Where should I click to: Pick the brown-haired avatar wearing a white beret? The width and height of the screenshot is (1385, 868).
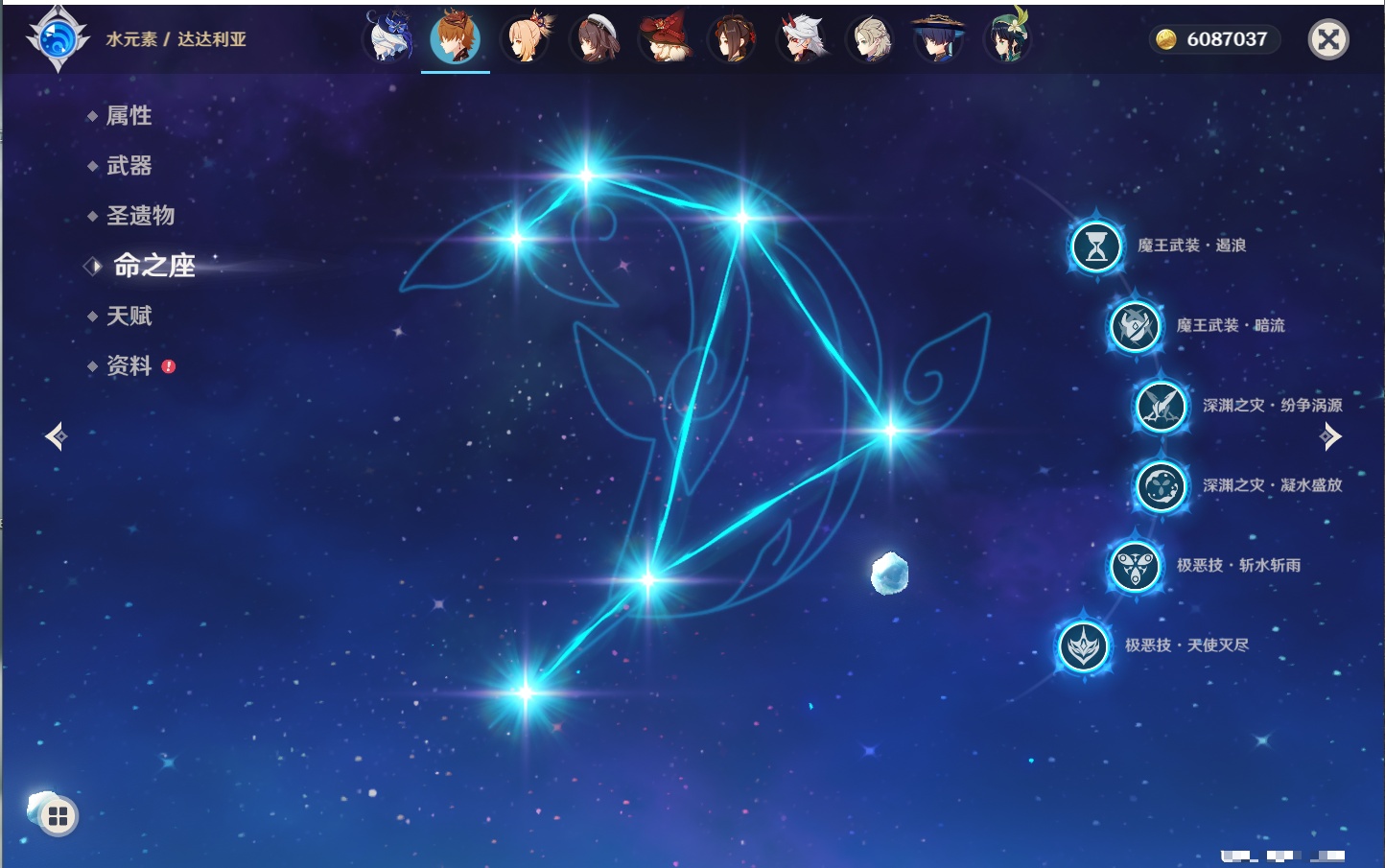point(595,37)
